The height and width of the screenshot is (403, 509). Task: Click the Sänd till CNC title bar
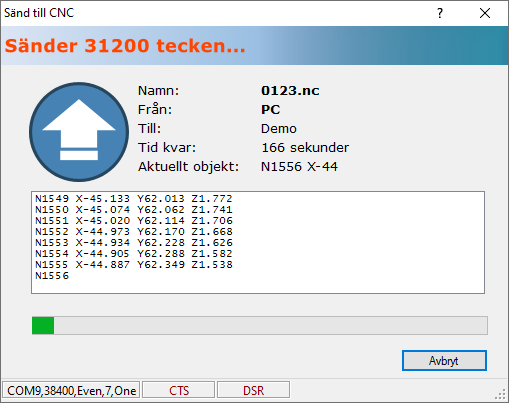pyautogui.click(x=217, y=13)
